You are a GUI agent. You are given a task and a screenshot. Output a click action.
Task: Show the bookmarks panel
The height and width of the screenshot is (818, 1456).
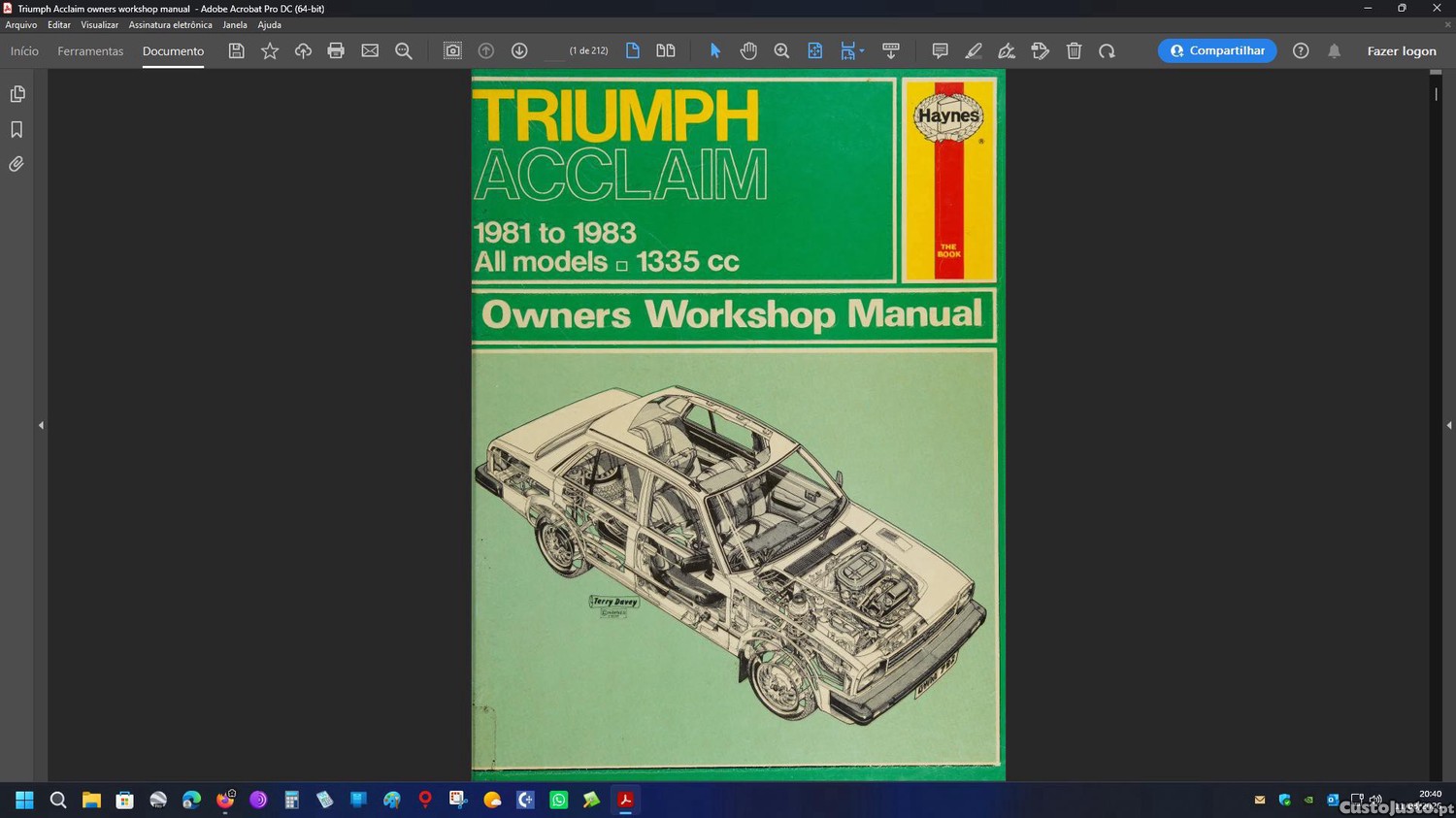click(x=17, y=129)
